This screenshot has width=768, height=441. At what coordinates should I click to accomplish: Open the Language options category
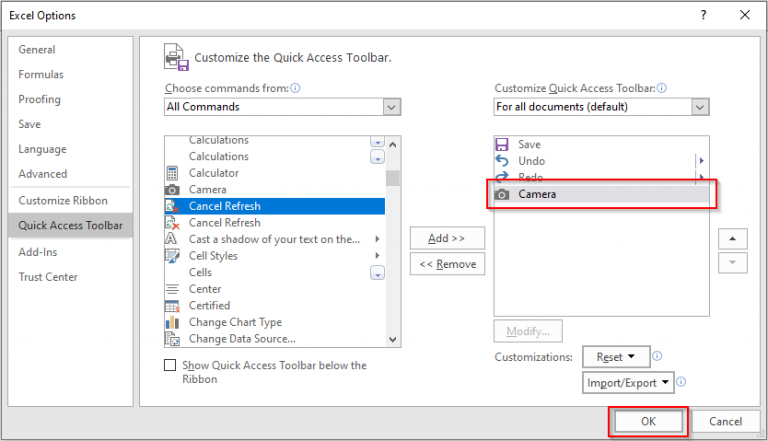tap(42, 149)
